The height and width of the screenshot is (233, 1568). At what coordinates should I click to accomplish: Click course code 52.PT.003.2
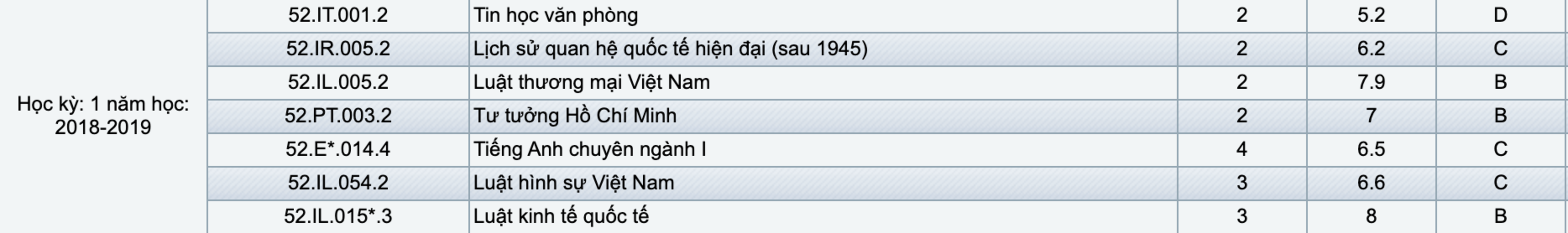click(338, 116)
